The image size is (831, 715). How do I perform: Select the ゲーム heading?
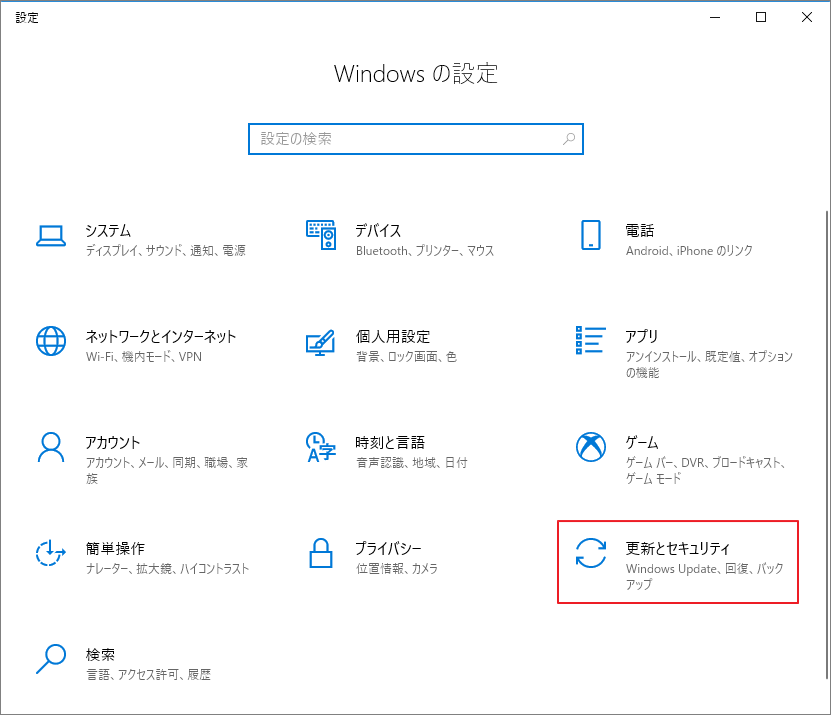click(642, 443)
